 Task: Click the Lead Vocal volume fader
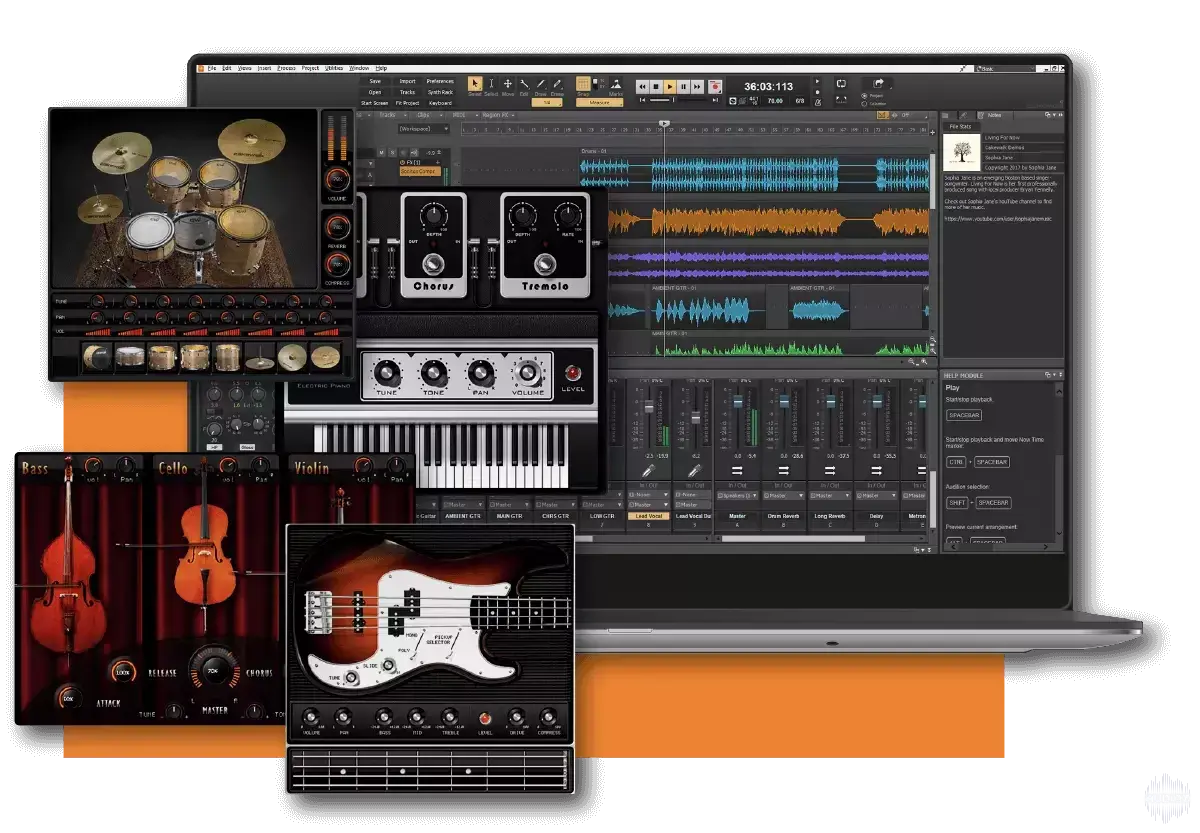point(649,407)
